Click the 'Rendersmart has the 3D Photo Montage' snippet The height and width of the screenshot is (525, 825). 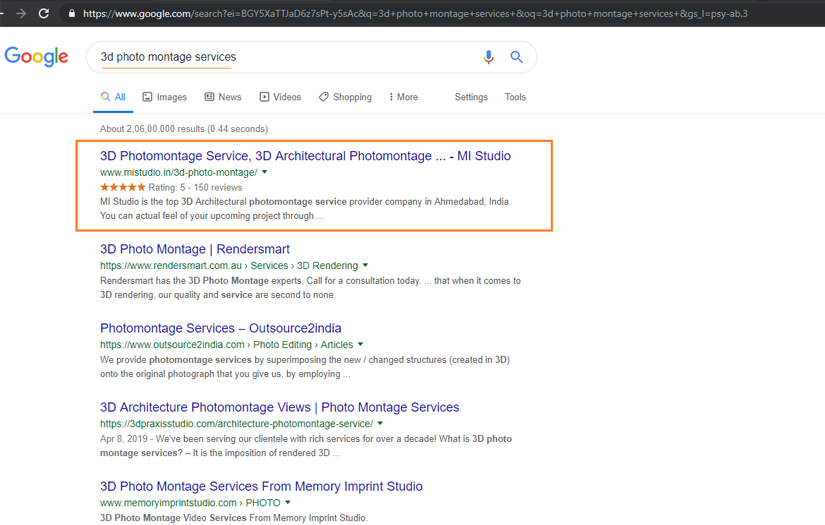click(x=310, y=288)
